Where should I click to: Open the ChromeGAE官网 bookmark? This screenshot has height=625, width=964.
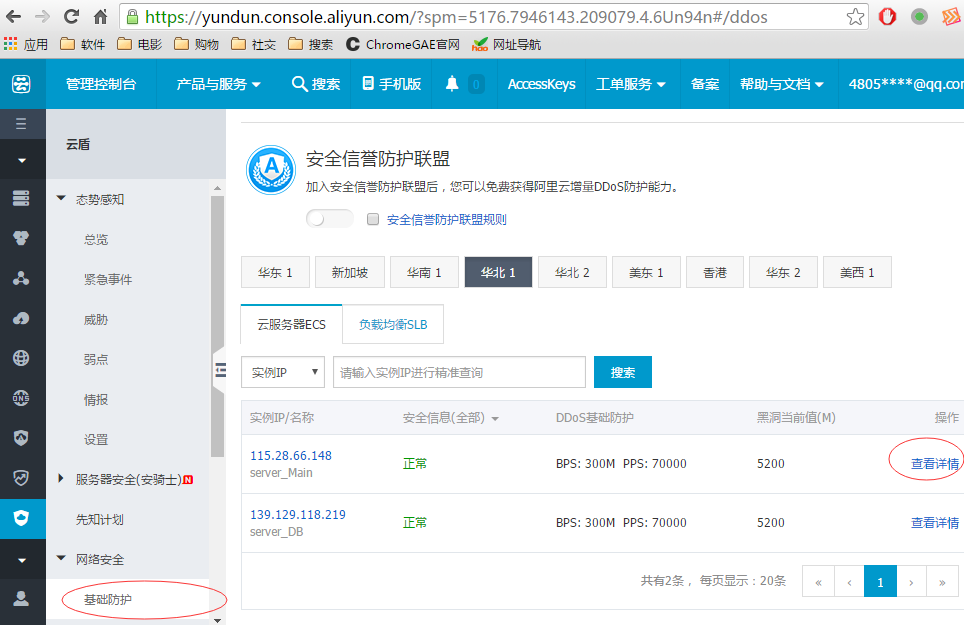pyautogui.click(x=403, y=44)
